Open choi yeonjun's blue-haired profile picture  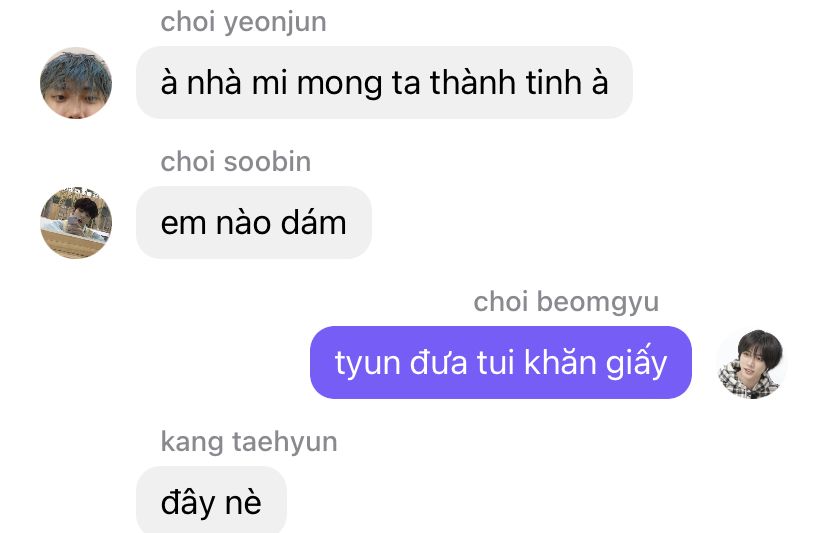pos(76,83)
